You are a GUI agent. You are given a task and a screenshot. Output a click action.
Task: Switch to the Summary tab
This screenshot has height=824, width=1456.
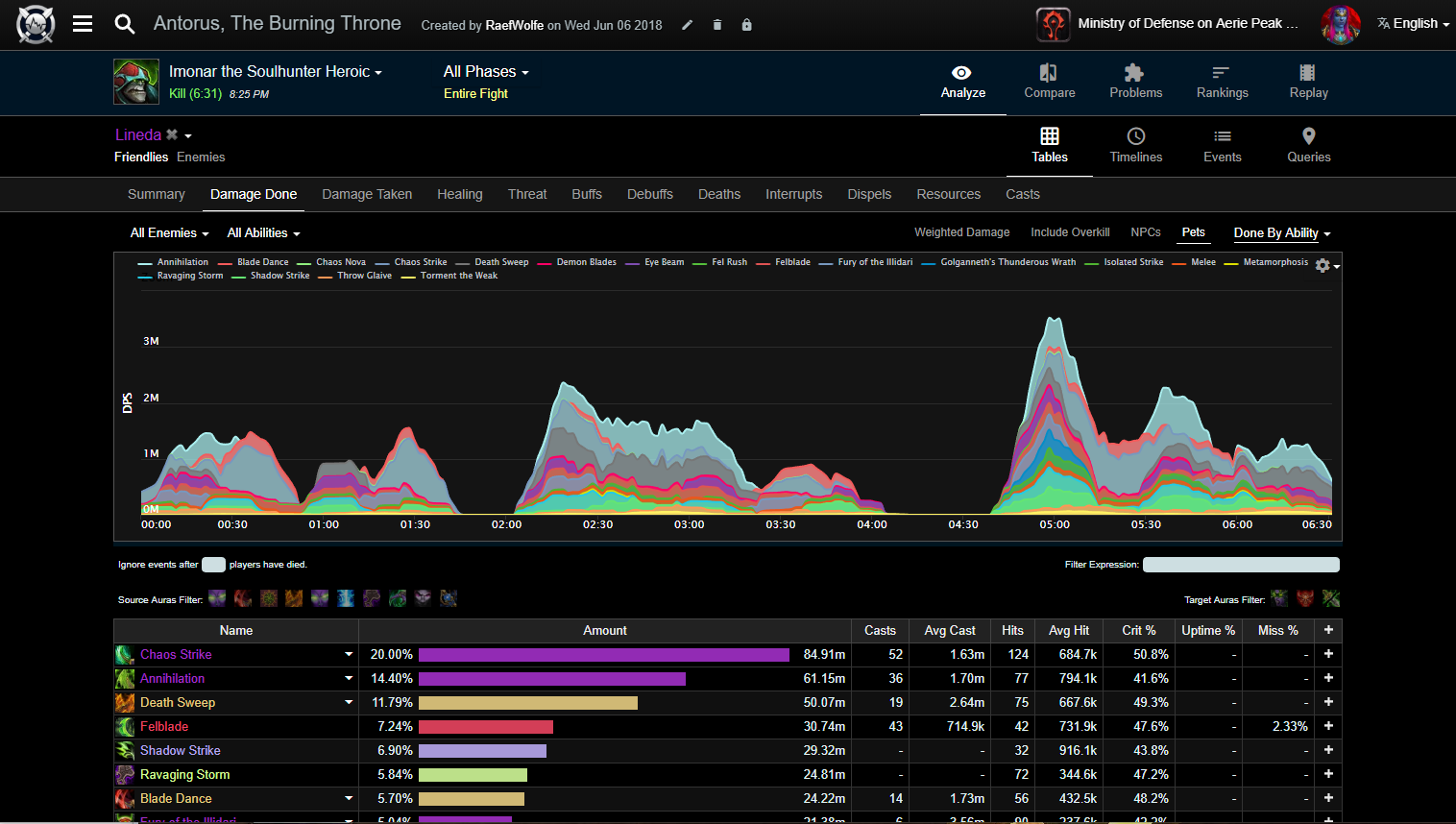tap(156, 194)
